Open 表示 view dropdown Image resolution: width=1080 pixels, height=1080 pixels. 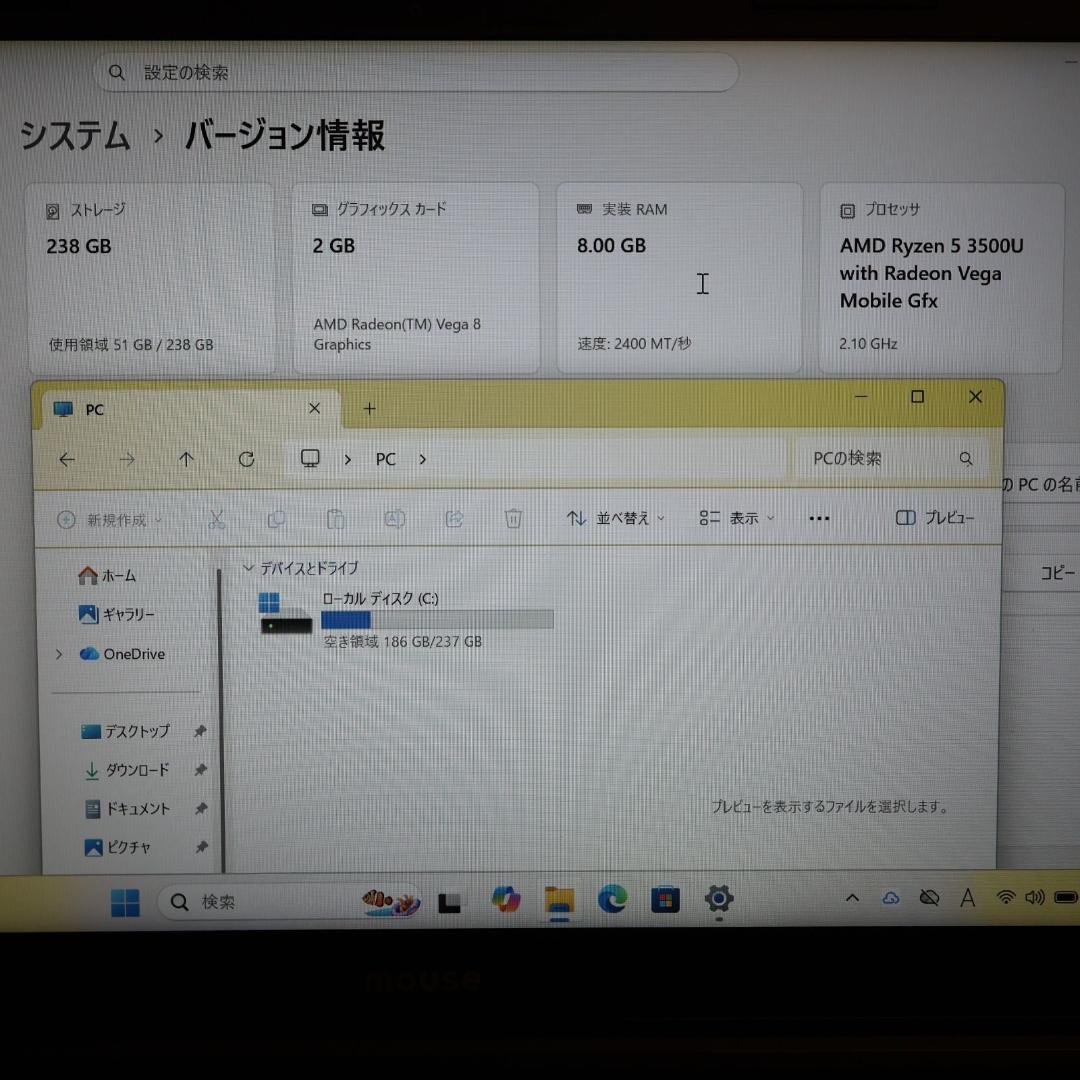(x=736, y=518)
